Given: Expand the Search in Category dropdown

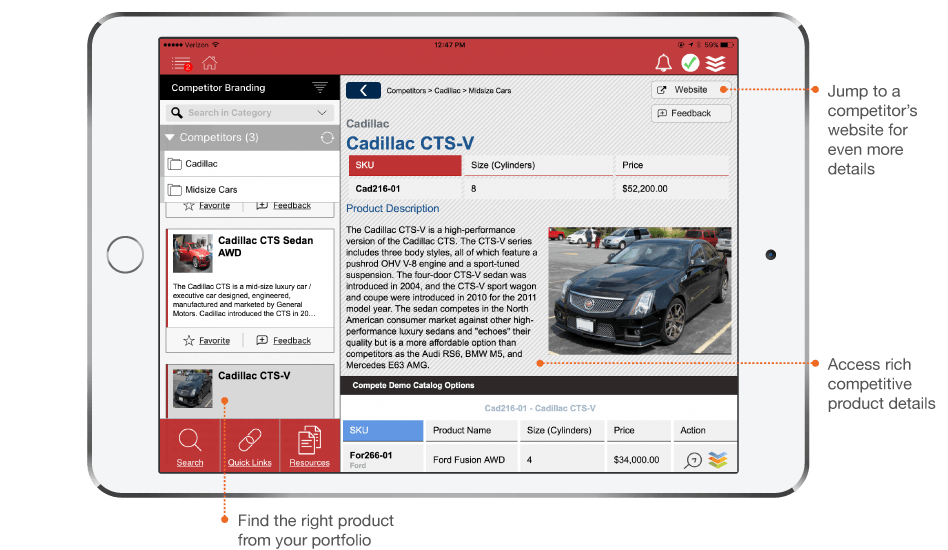Looking at the screenshot, I should coord(321,113).
